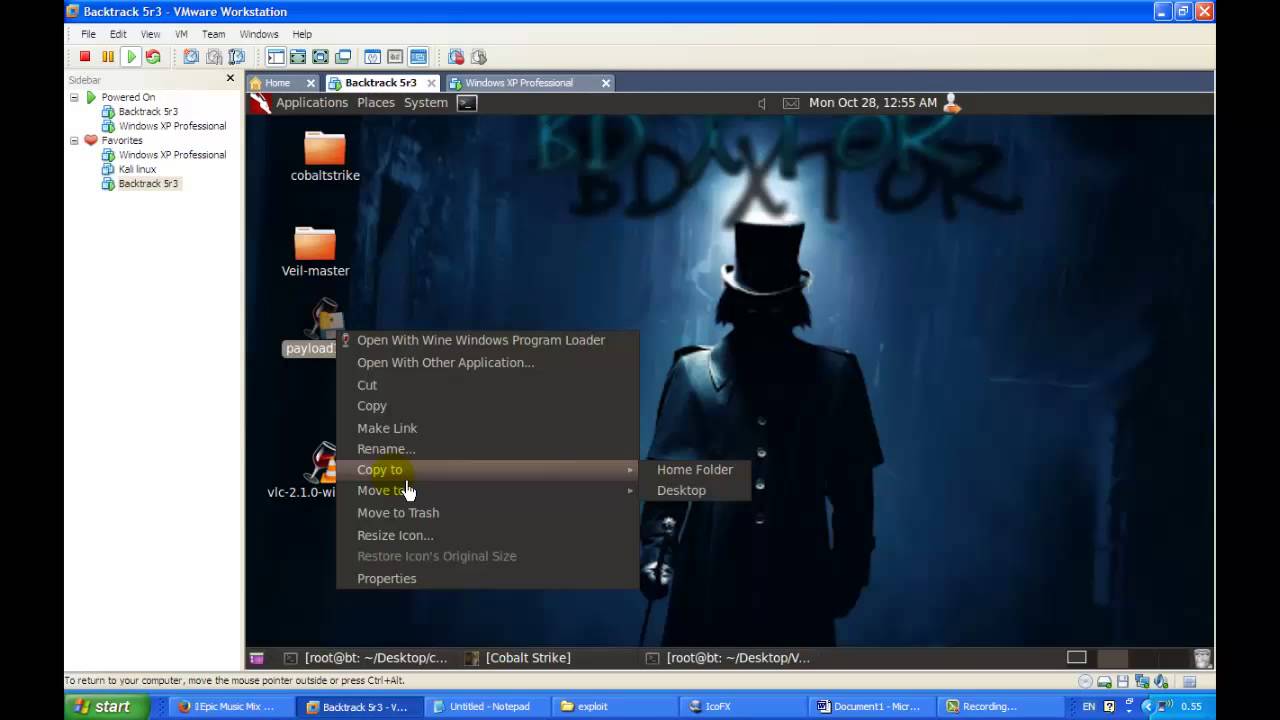This screenshot has width=1280, height=720.
Task: Reset the virtual machine with the red cycle icon
Action: (153, 57)
